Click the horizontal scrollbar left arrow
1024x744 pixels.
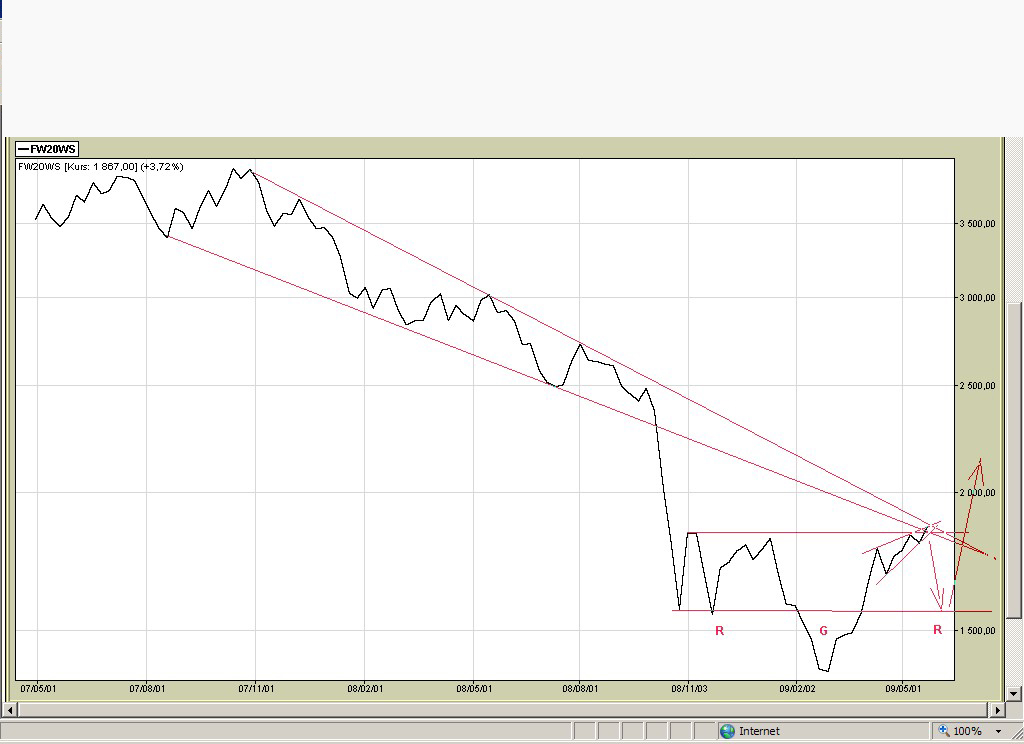click(10, 709)
